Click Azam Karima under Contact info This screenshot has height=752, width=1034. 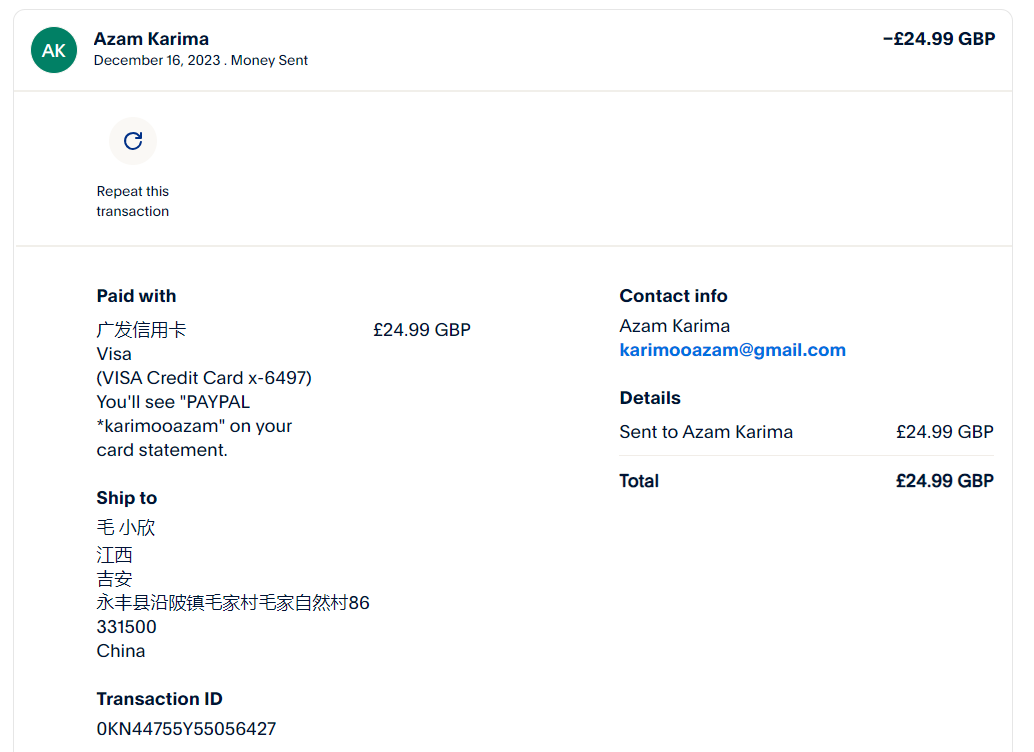tap(674, 326)
